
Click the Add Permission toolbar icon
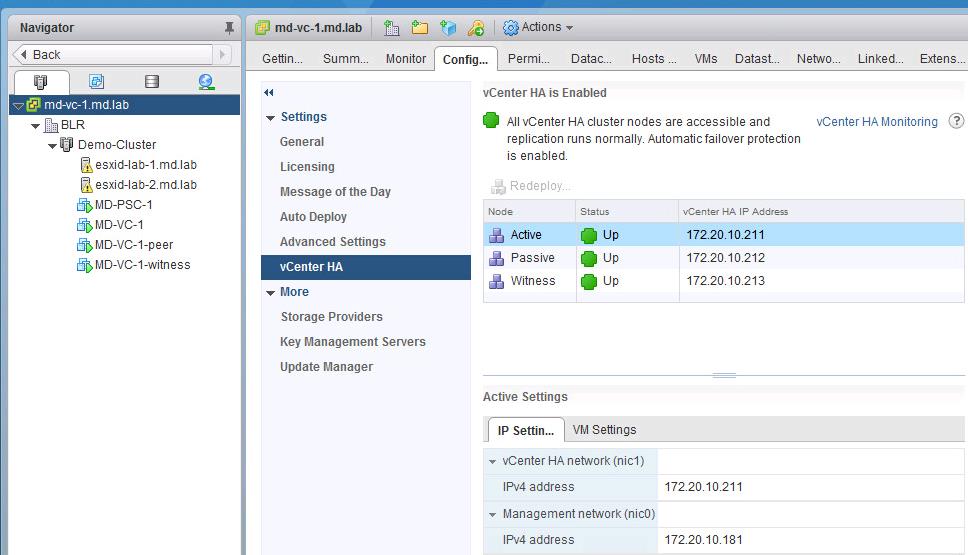click(476, 28)
